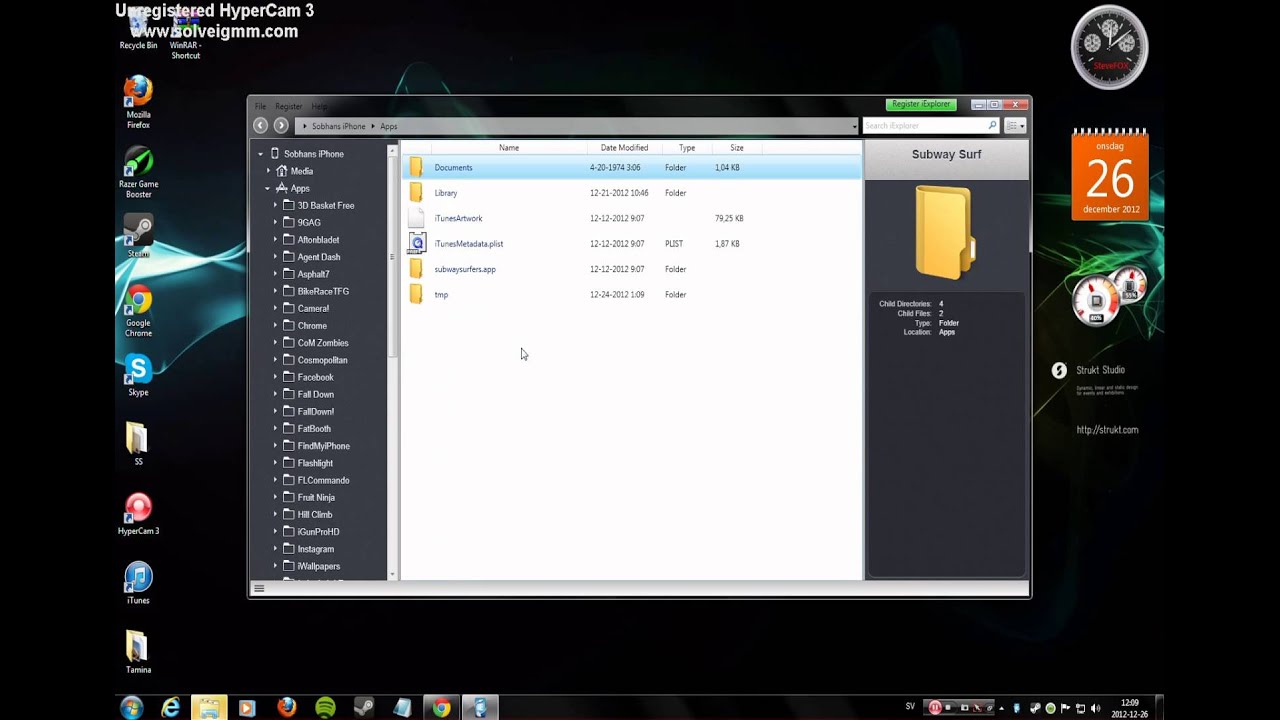The image size is (1280, 720).
Task: Click the green Register iExplorer button
Action: [921, 104]
